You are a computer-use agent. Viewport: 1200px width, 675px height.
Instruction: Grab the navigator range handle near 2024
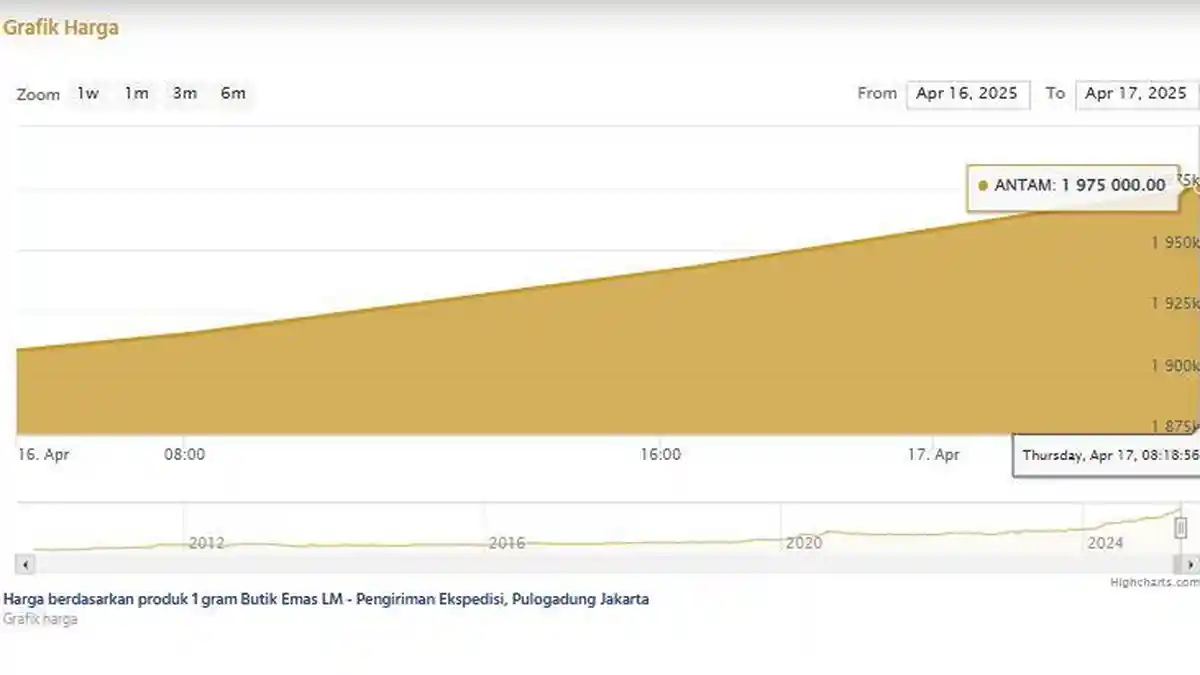tap(1181, 527)
